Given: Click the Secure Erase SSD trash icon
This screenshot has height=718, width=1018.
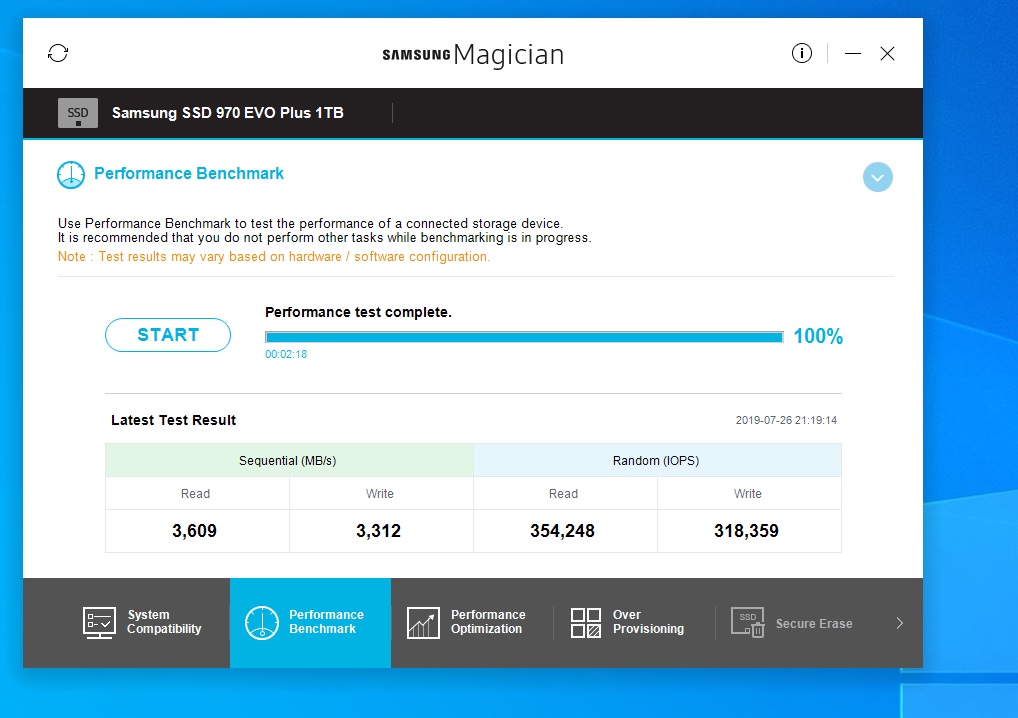Looking at the screenshot, I should [747, 623].
